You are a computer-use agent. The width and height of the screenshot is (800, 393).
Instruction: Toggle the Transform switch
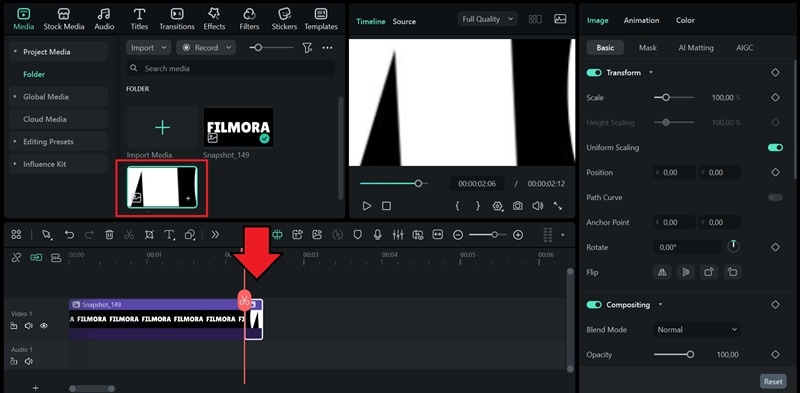tap(594, 73)
